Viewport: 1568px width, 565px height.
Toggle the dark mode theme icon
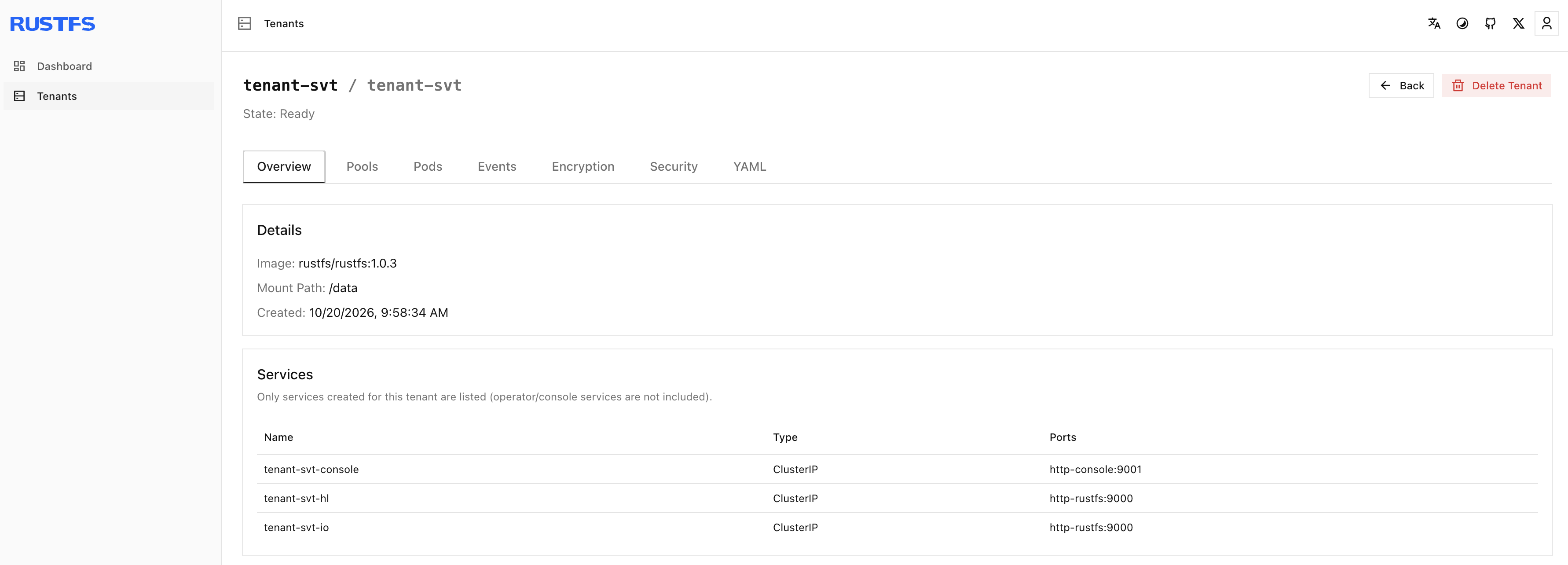1462,24
